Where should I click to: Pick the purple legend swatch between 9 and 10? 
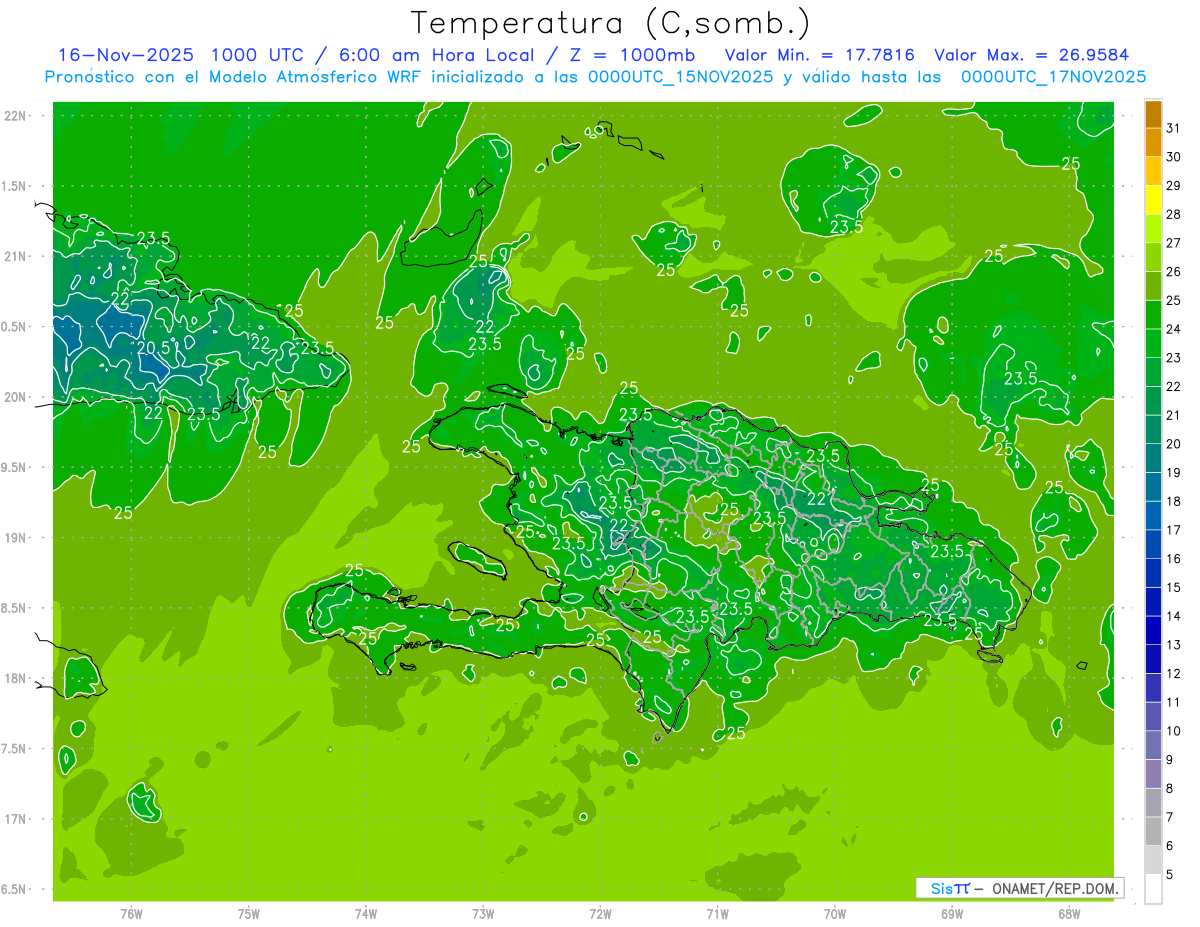pos(1154,746)
